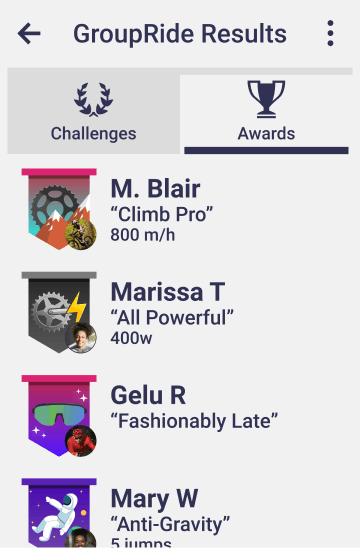Open the Fashionably Late sunglasses badge
The width and height of the screenshot is (360, 548).
pos(59,416)
